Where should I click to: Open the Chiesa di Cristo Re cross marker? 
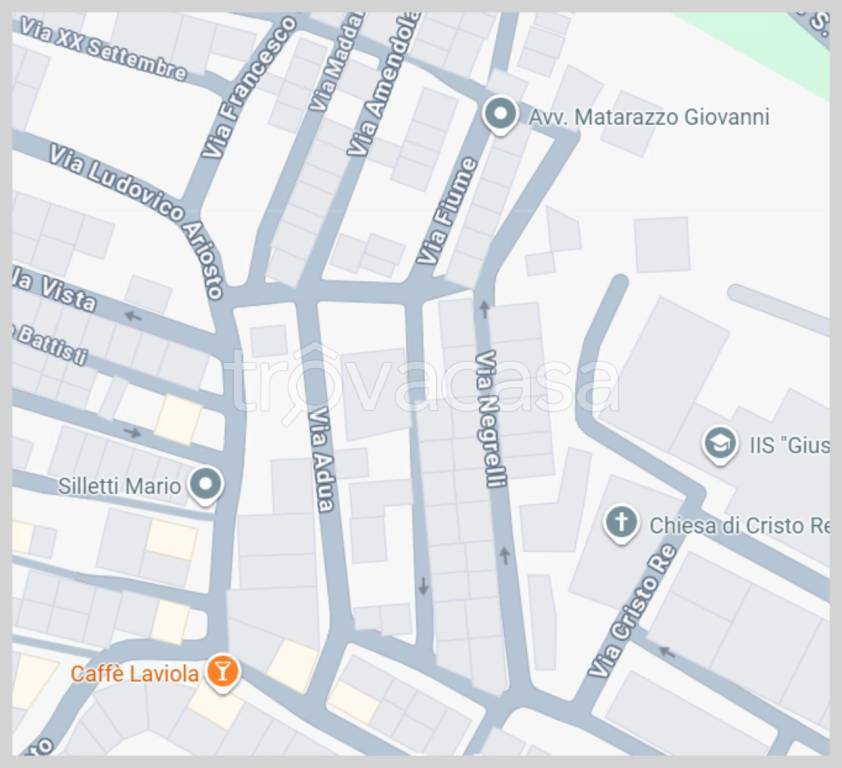coord(621,524)
